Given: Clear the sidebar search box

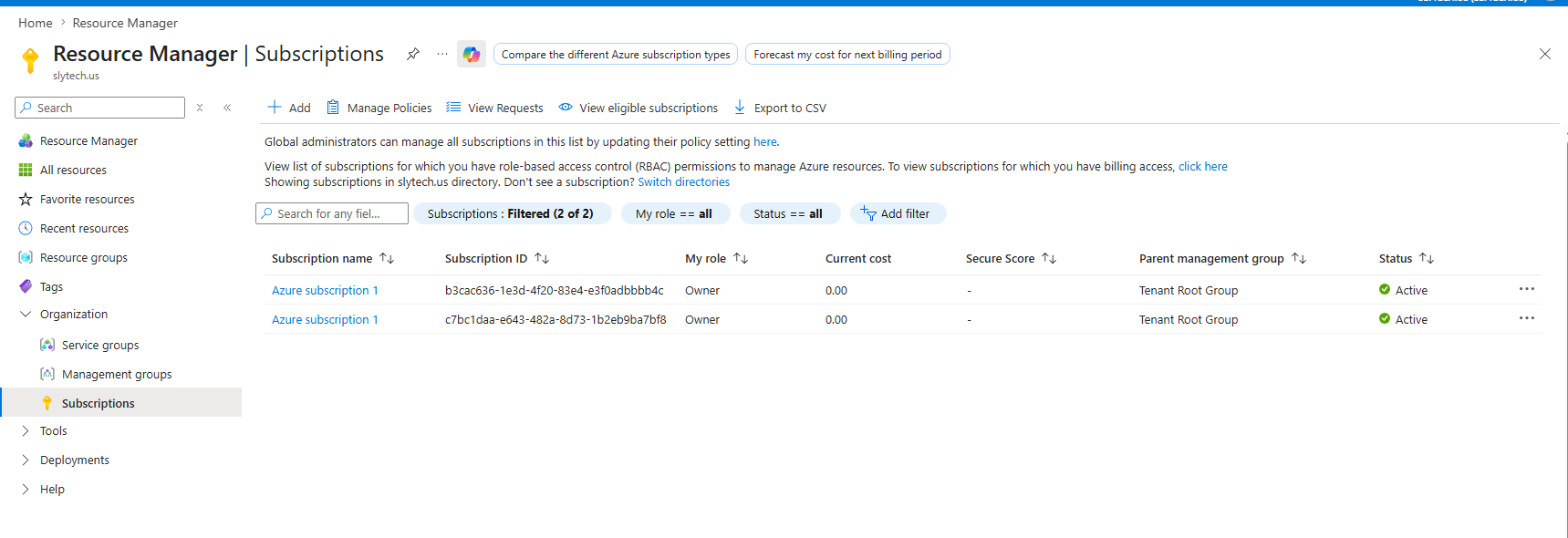Looking at the screenshot, I should (x=200, y=108).
